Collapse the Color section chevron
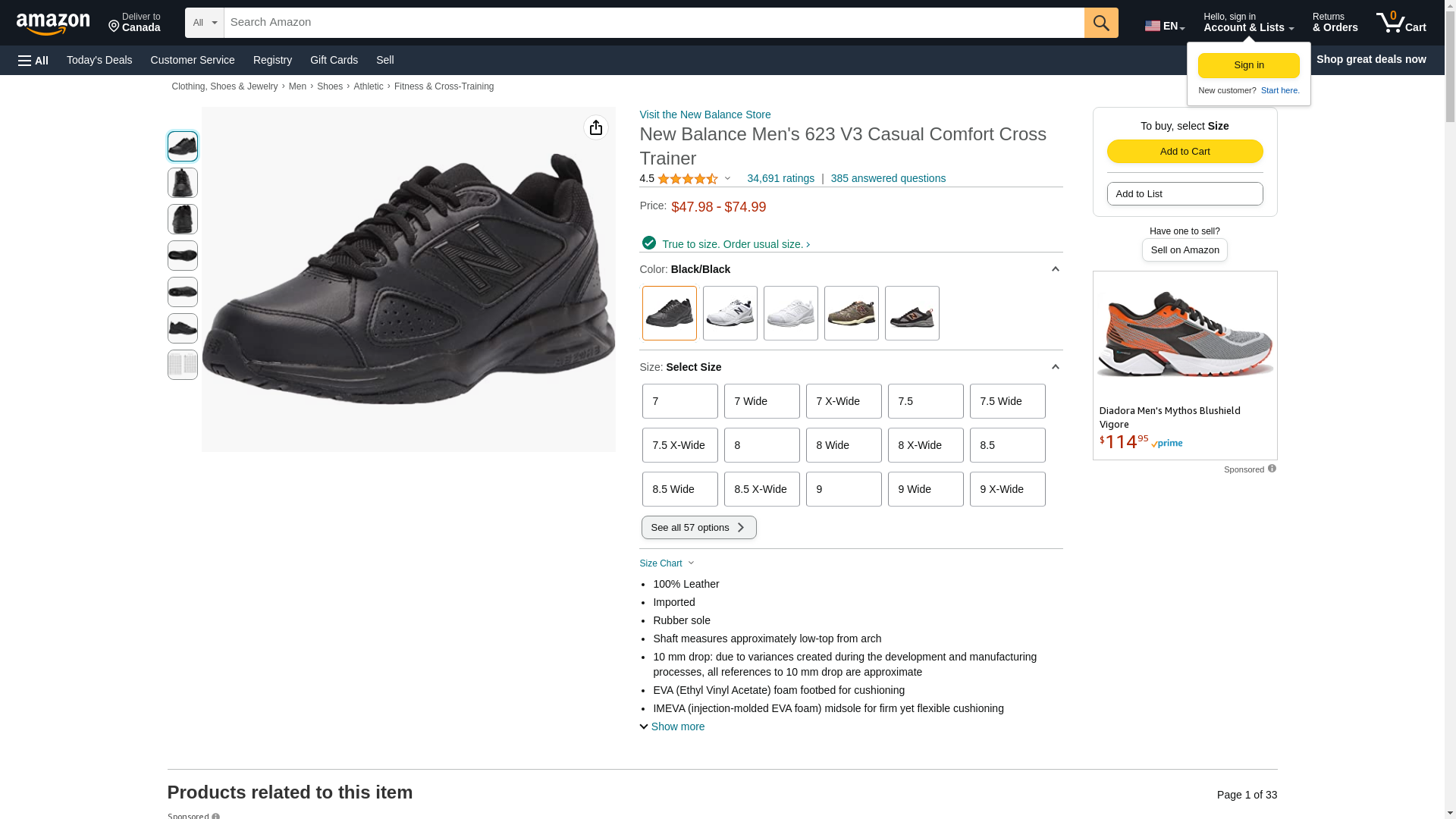 coord(1055,269)
